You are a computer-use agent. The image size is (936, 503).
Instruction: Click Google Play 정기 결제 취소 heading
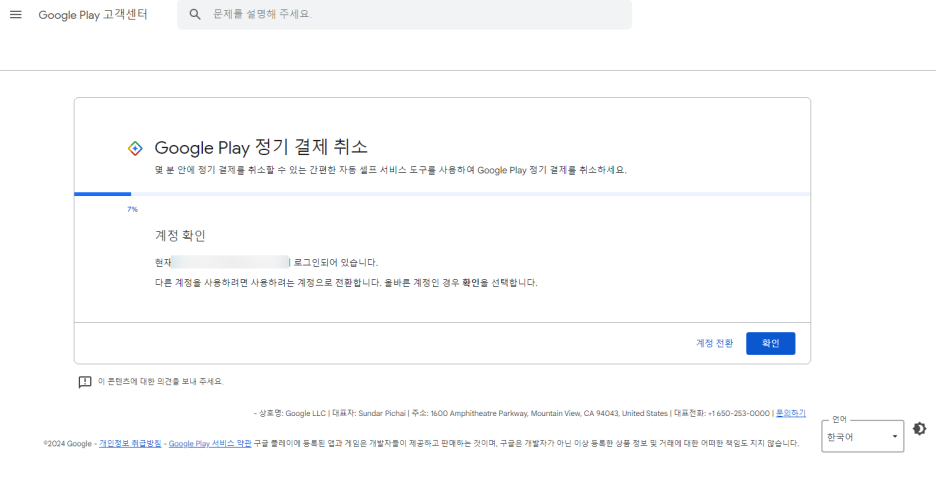(x=261, y=147)
